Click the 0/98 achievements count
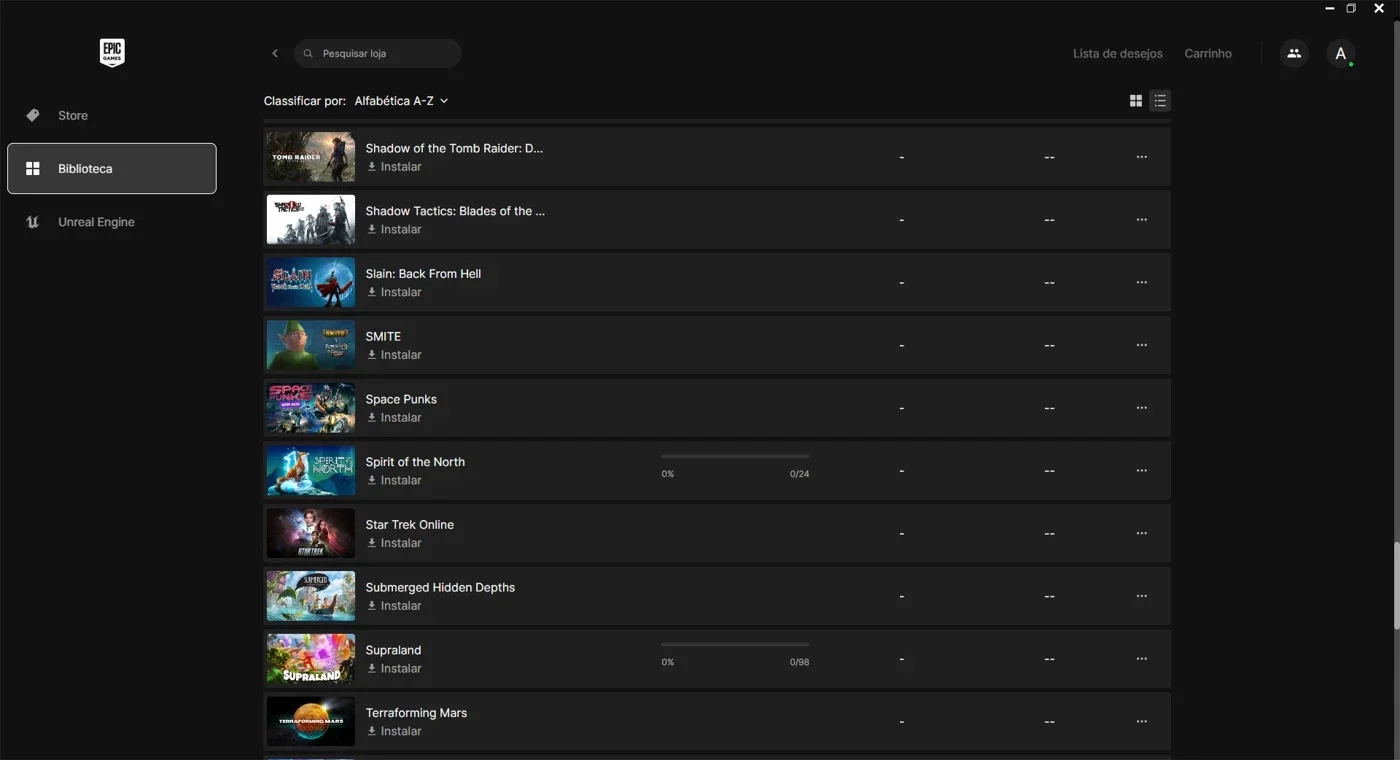1400x760 pixels. (x=799, y=662)
